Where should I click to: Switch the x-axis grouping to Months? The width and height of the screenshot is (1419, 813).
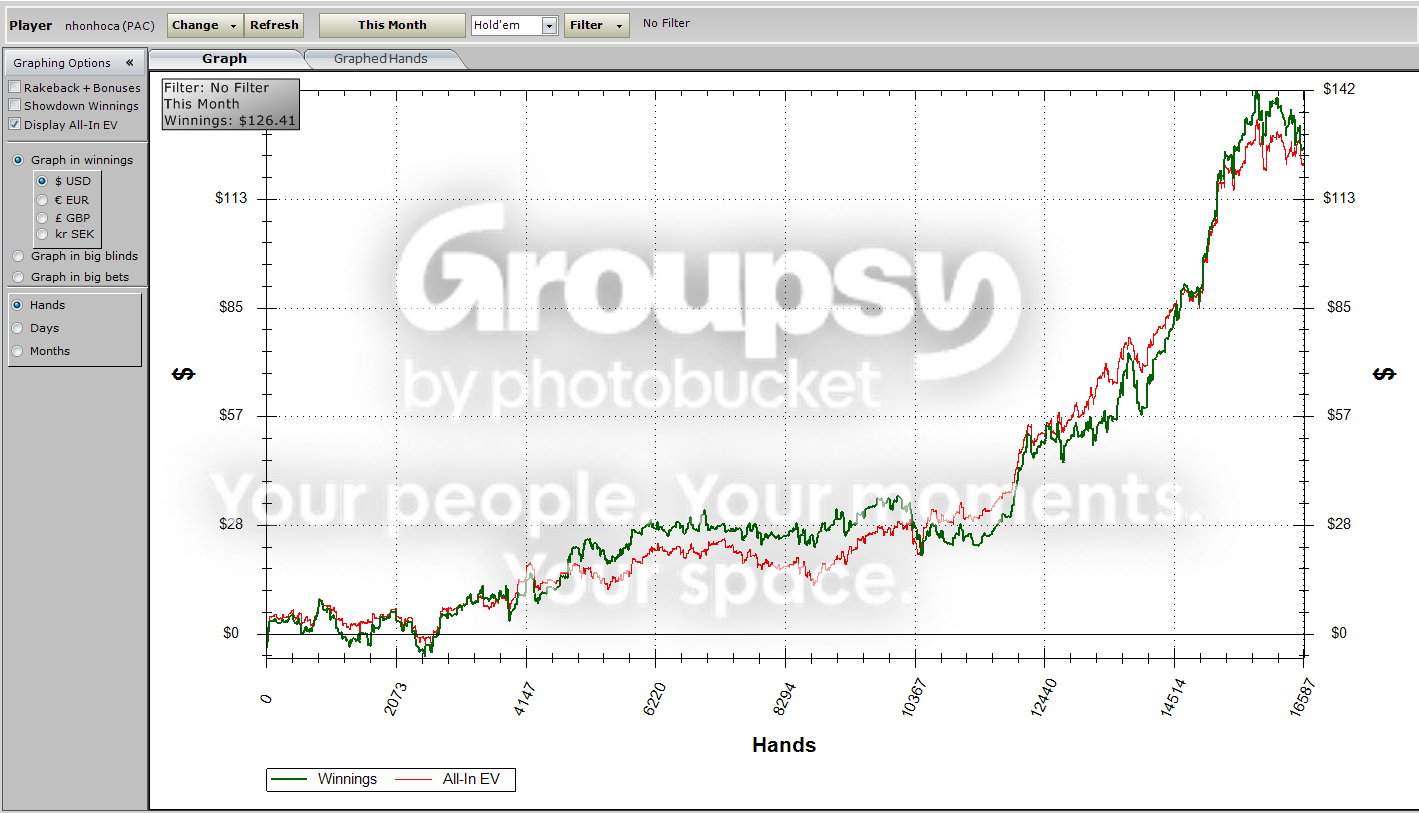[18, 351]
